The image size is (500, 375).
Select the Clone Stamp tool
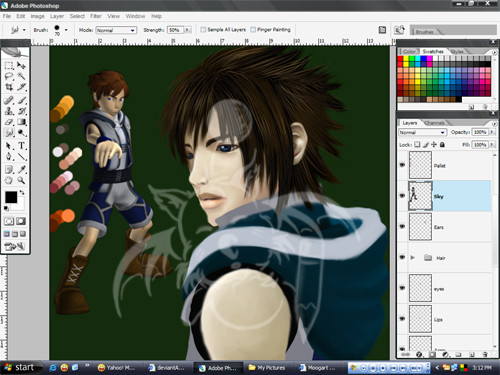9,111
